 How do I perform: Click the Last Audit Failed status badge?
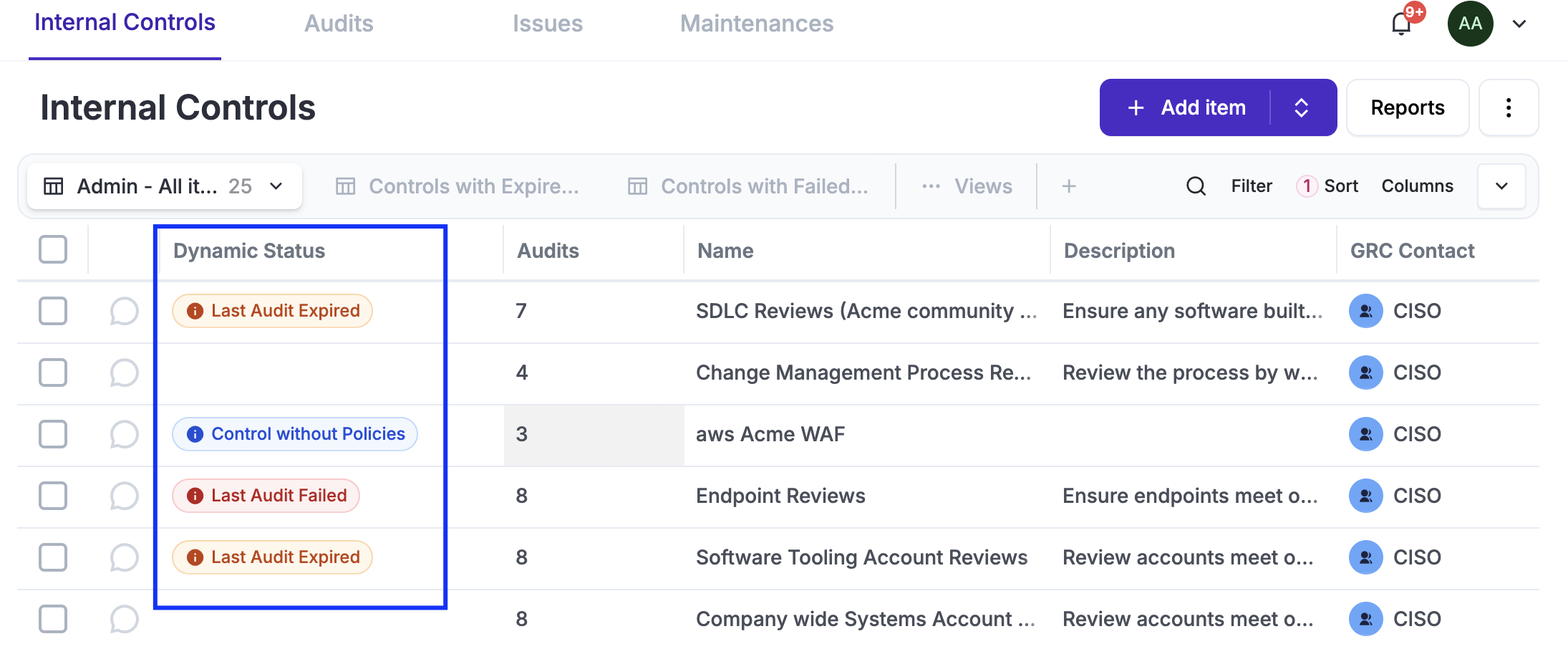tap(266, 496)
